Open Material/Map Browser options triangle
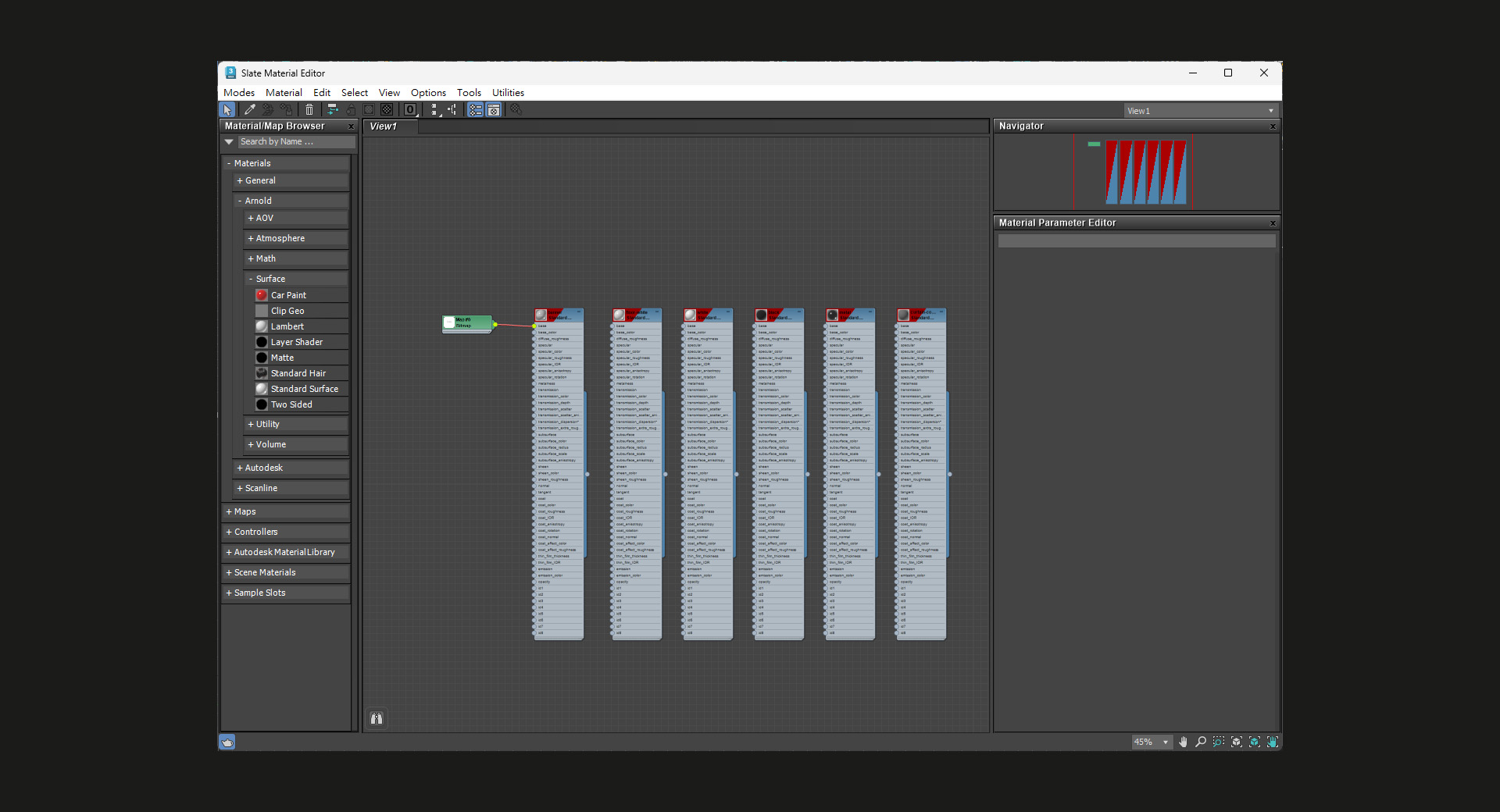Viewport: 1500px width, 812px height. tap(229, 142)
